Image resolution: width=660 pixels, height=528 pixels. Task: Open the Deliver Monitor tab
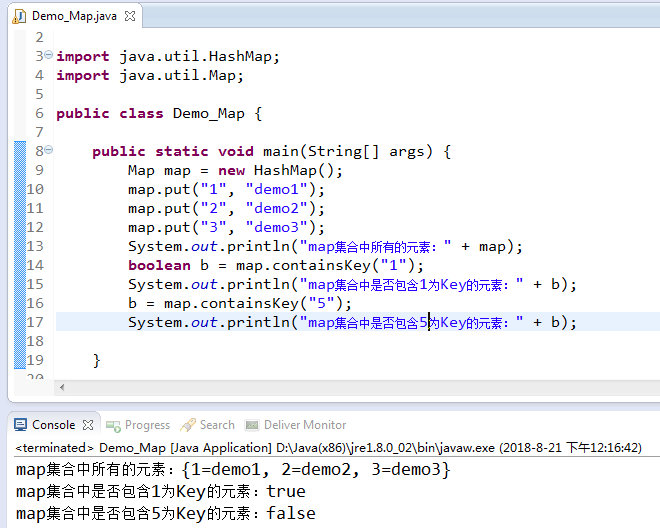click(305, 425)
